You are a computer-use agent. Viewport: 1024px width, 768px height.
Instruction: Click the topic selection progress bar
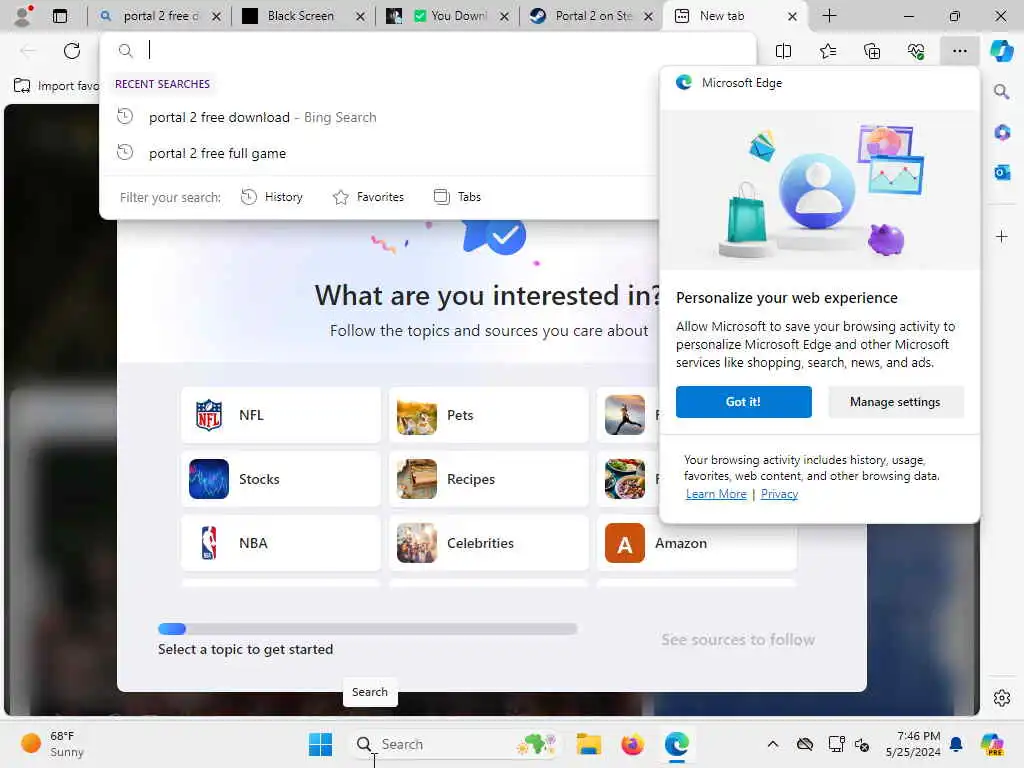[x=368, y=629]
